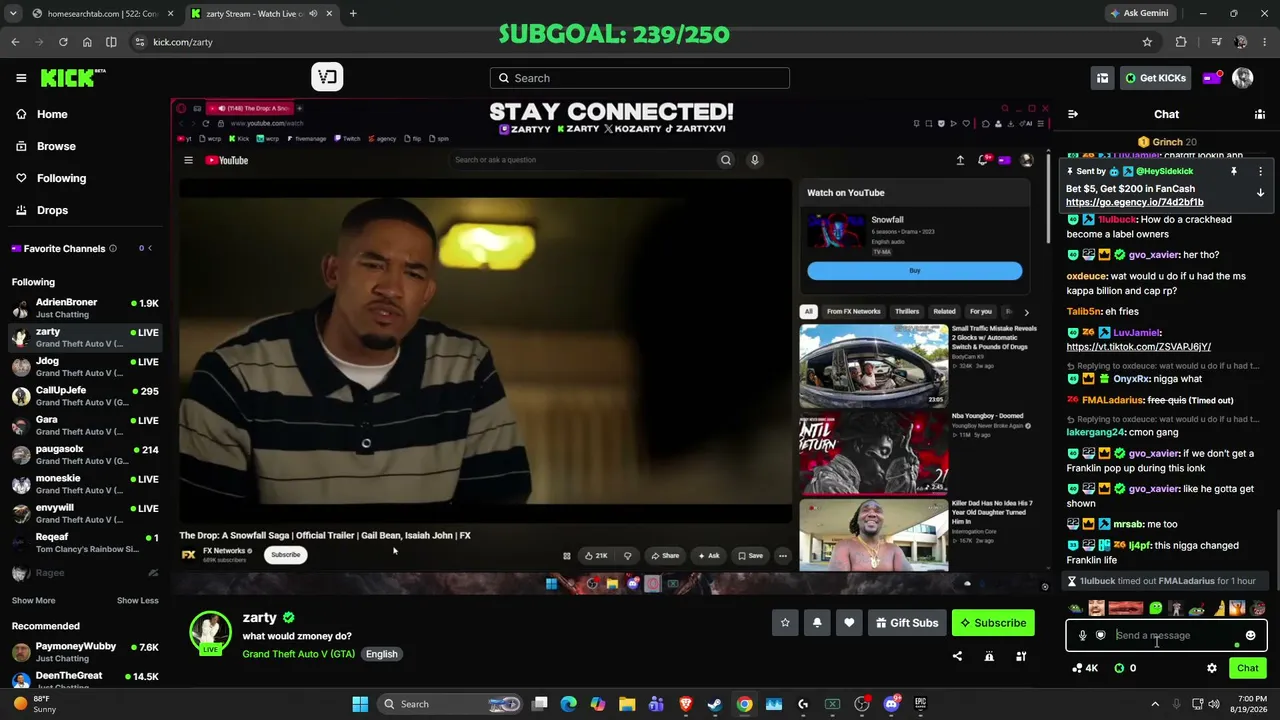Viewport: 1280px width, 720px height.
Task: Open File Explorer from the taskbar
Action: click(x=627, y=704)
